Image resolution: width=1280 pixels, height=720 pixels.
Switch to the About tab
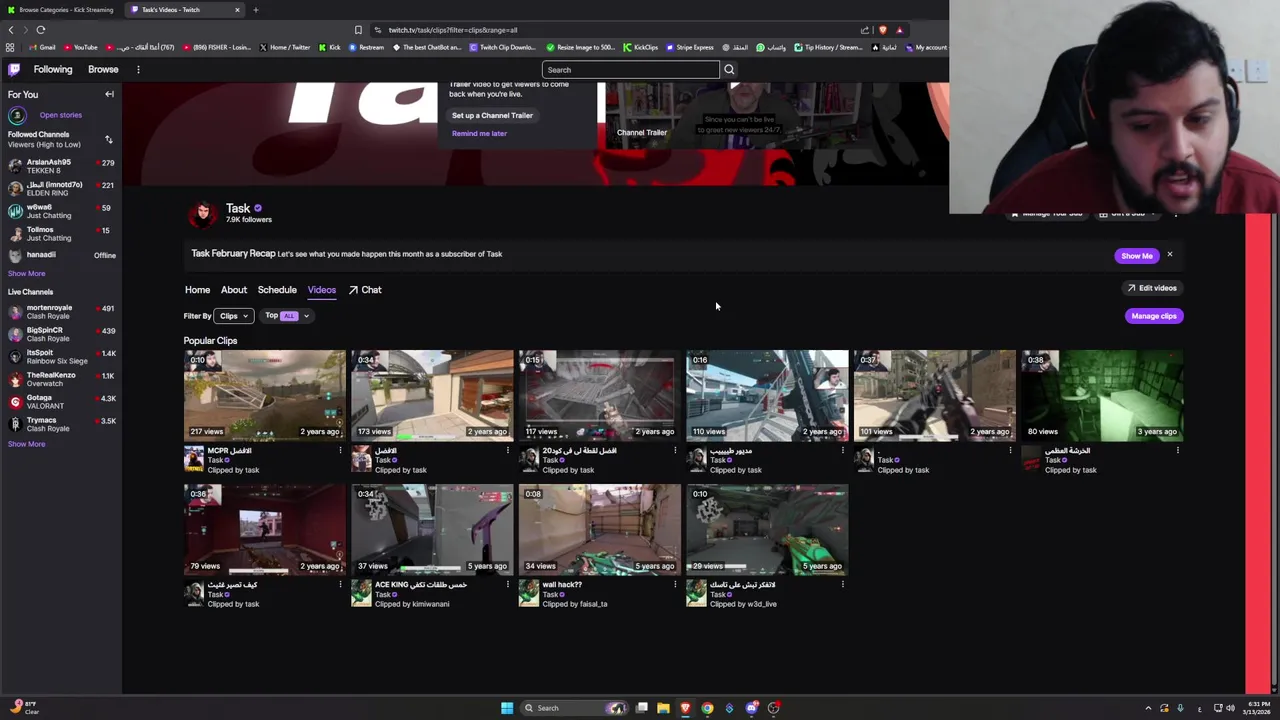(234, 290)
